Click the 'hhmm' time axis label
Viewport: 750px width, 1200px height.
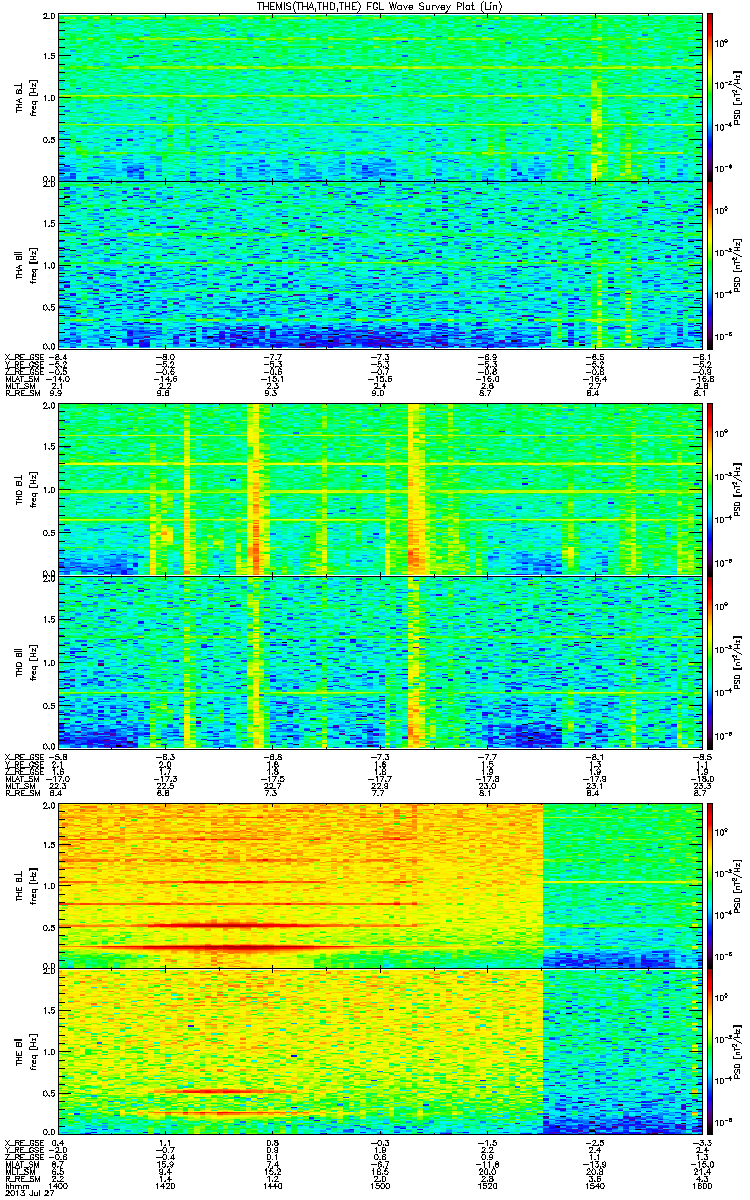16,1185
